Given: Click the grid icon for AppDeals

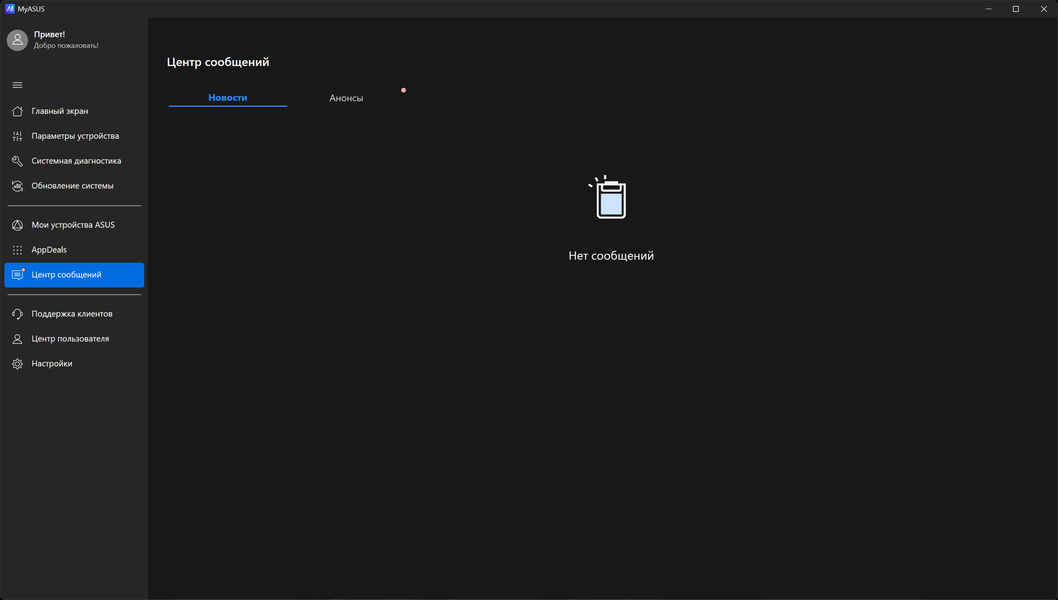Looking at the screenshot, I should [x=18, y=250].
